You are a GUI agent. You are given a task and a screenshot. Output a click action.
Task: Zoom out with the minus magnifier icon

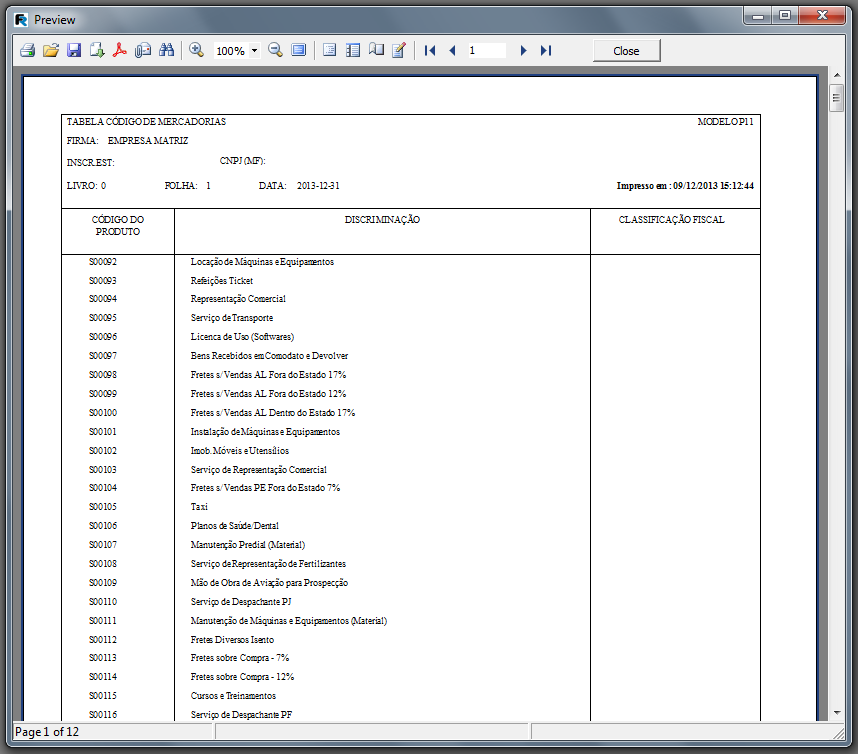(x=275, y=51)
